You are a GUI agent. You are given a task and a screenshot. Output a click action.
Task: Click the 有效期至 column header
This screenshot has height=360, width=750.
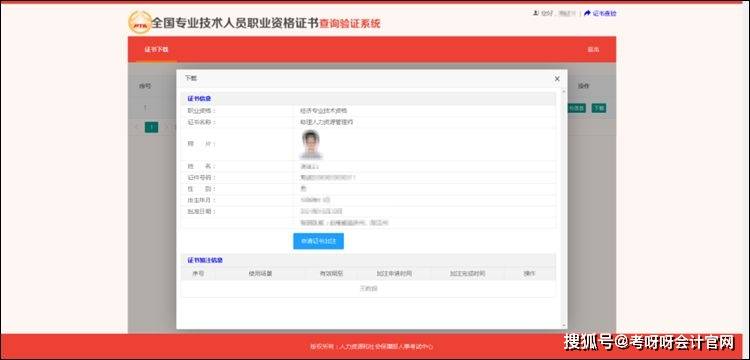tap(331, 274)
